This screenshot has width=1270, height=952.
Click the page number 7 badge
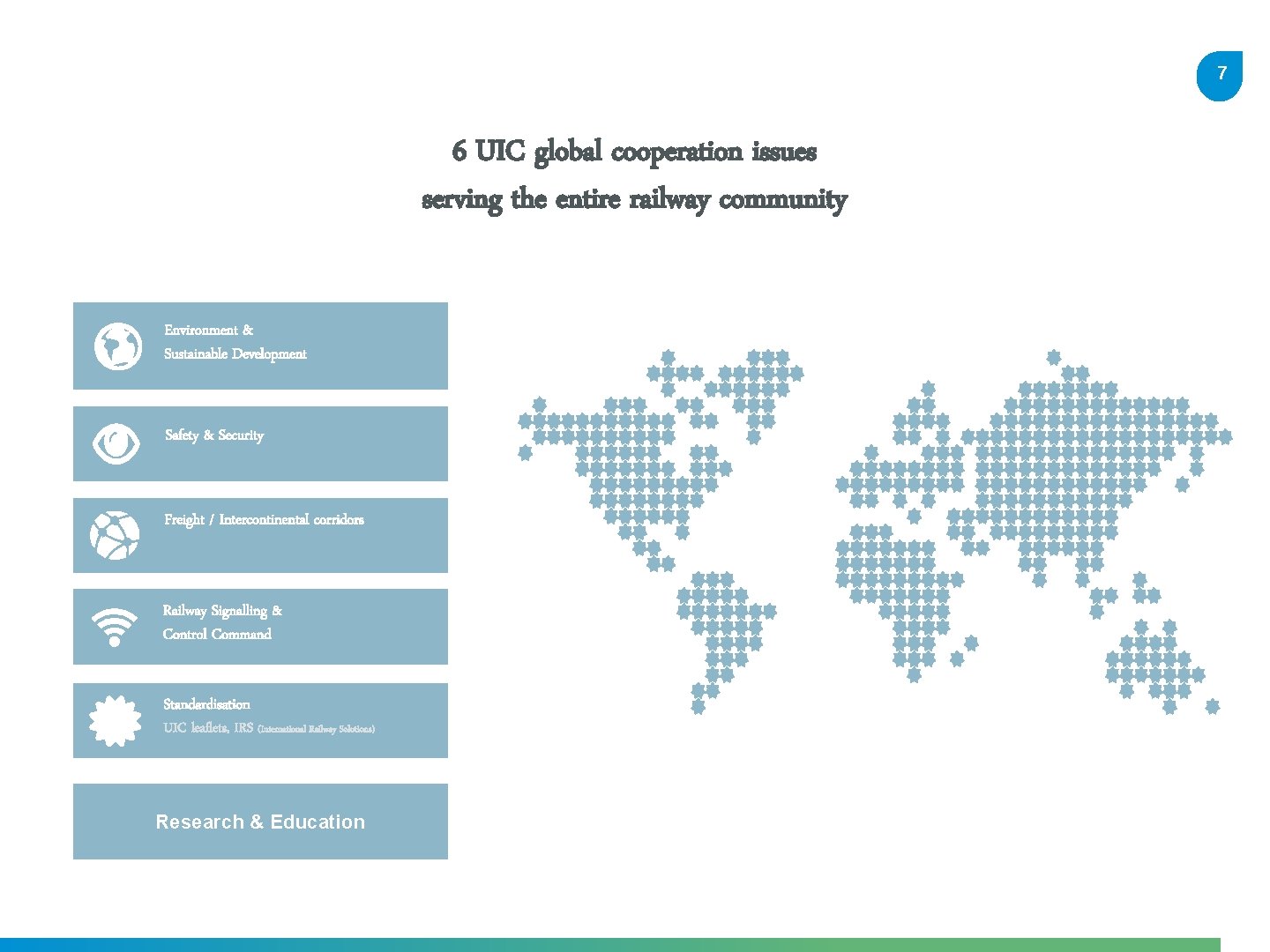(x=1220, y=76)
